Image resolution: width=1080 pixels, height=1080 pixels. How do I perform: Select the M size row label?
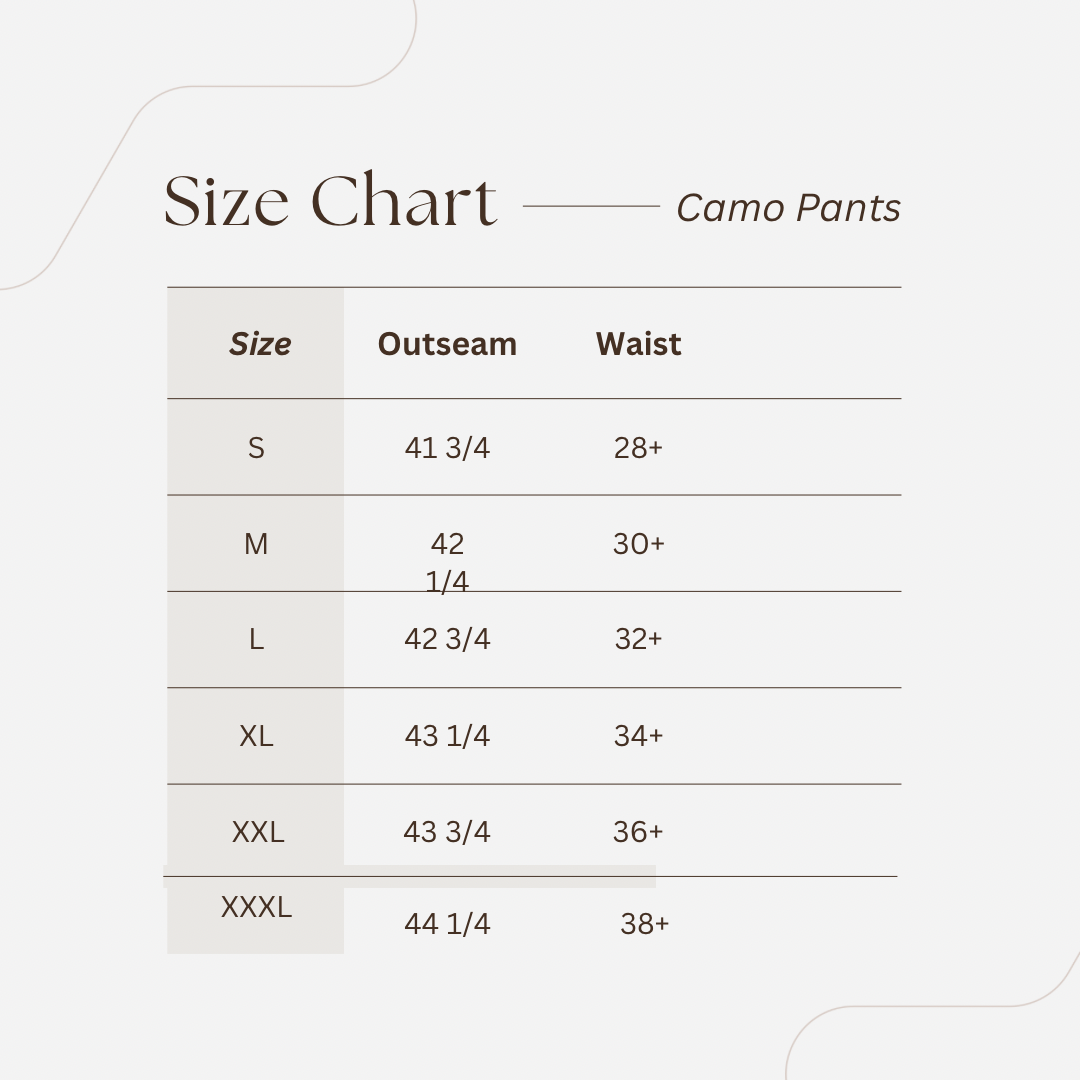click(256, 544)
